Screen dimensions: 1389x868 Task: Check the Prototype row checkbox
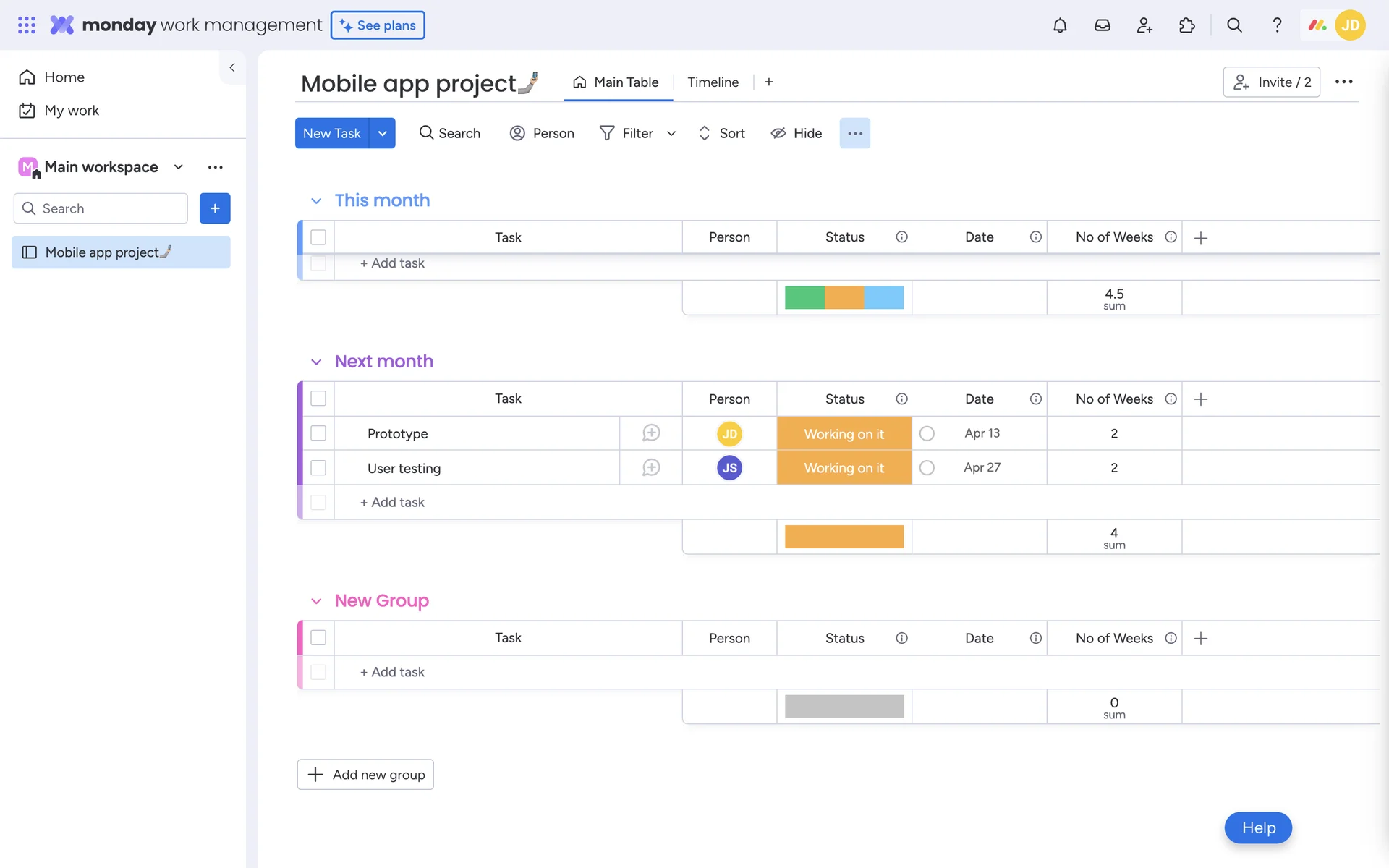(318, 433)
